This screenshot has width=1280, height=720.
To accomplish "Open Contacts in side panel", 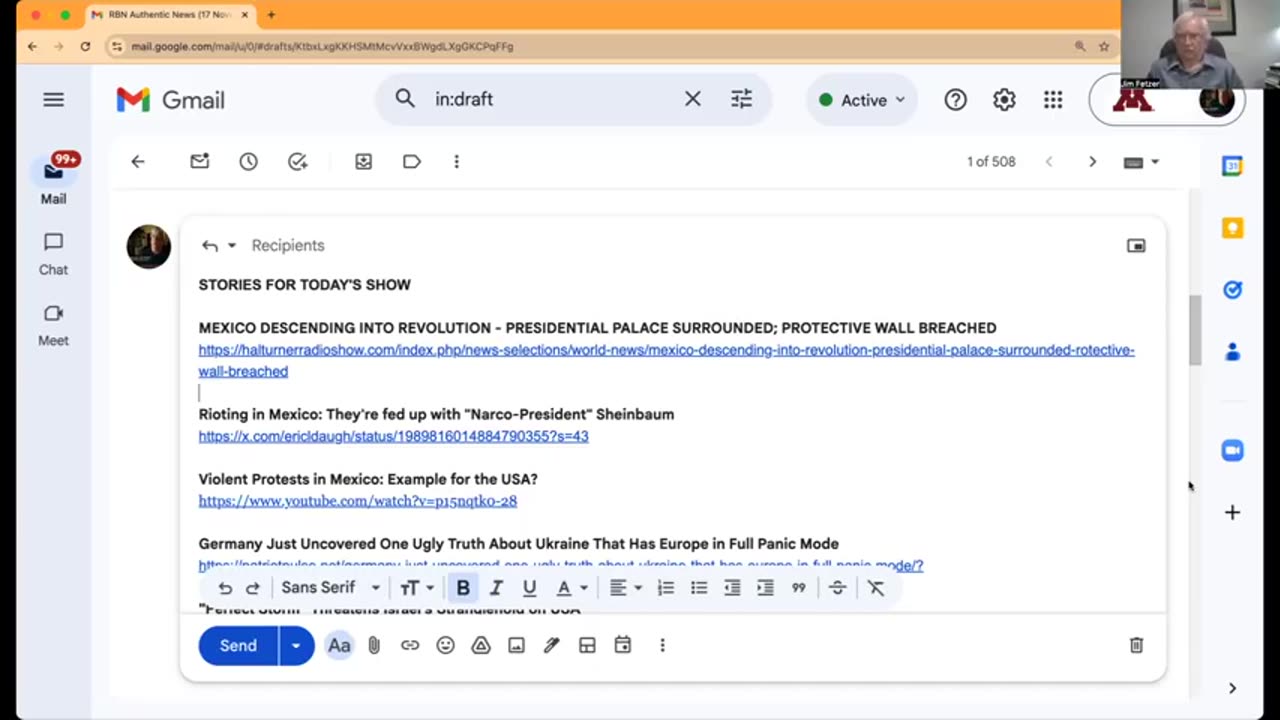I will tap(1232, 351).
